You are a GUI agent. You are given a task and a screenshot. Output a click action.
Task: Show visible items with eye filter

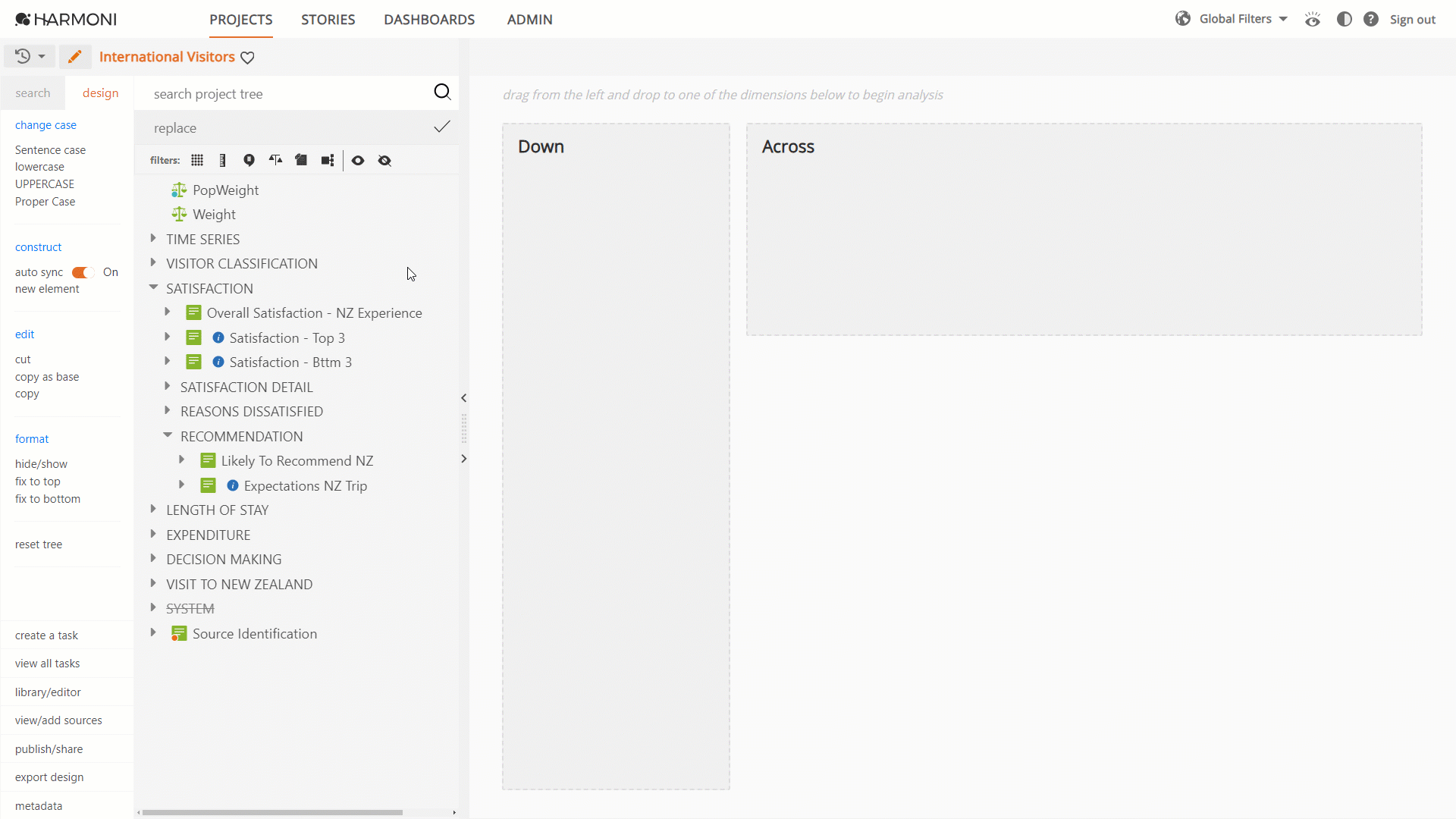coord(358,160)
